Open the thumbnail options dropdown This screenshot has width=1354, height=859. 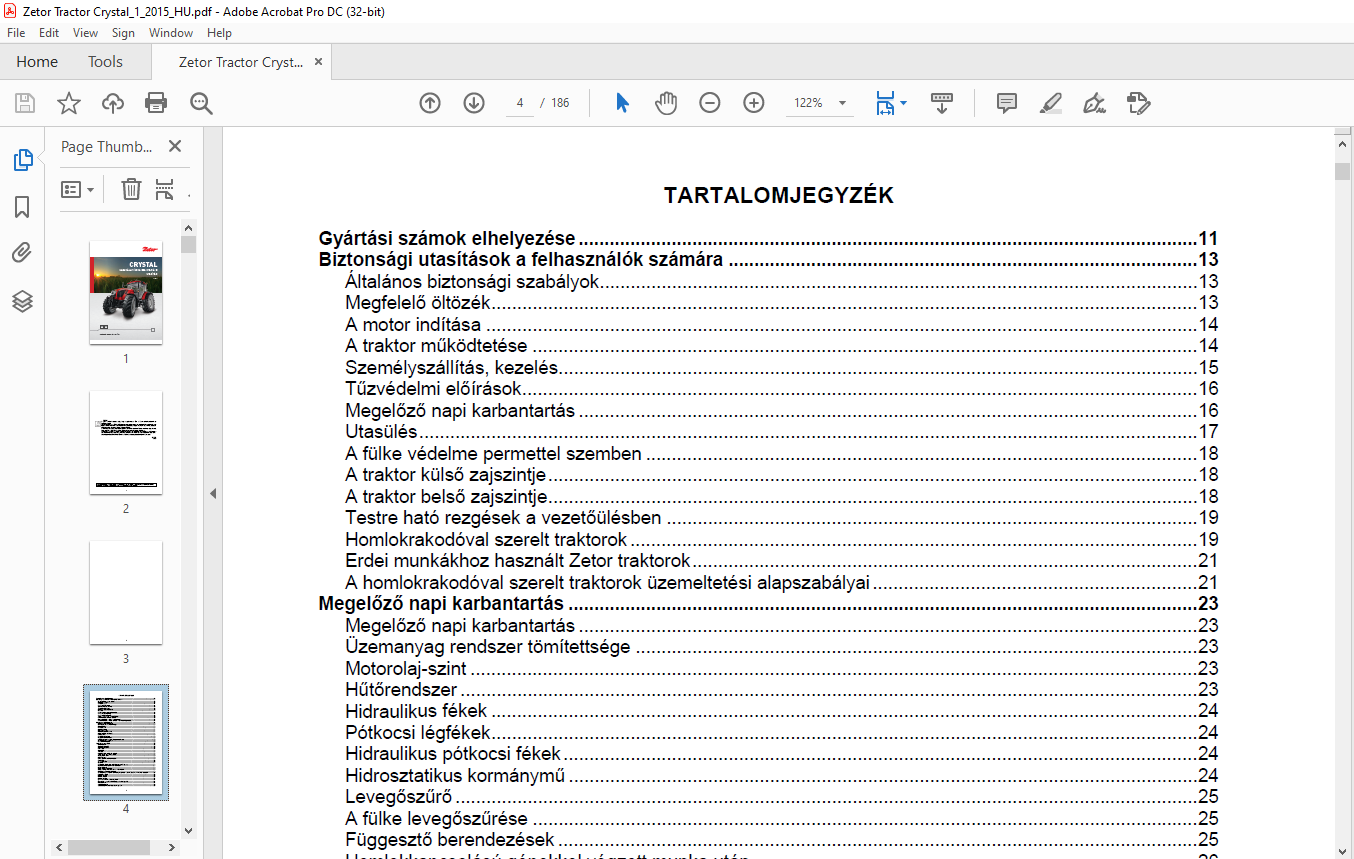78,189
